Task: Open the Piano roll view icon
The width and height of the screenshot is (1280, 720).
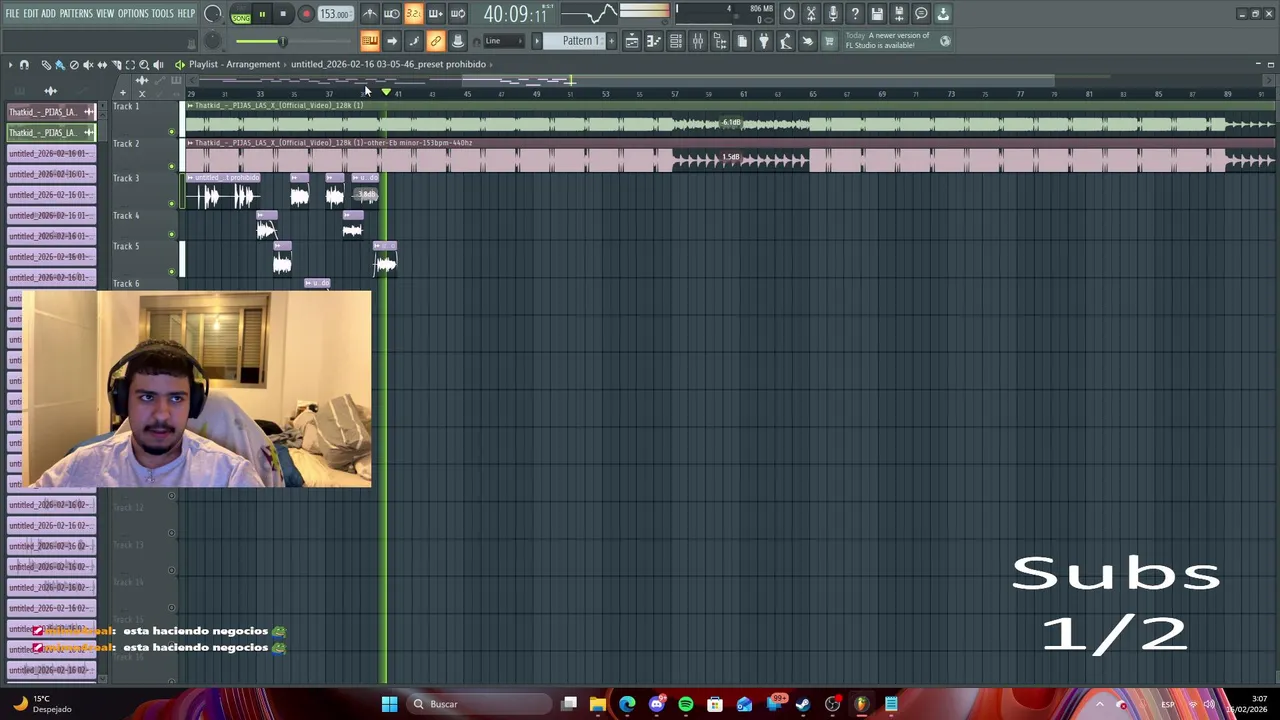Action: pyautogui.click(x=654, y=41)
